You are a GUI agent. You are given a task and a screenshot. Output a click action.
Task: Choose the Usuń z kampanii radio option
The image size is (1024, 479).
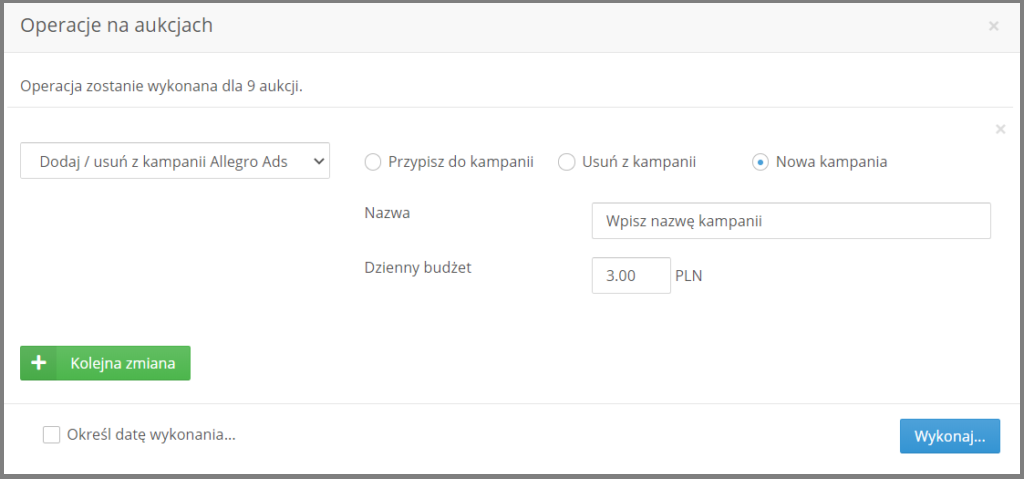(566, 162)
